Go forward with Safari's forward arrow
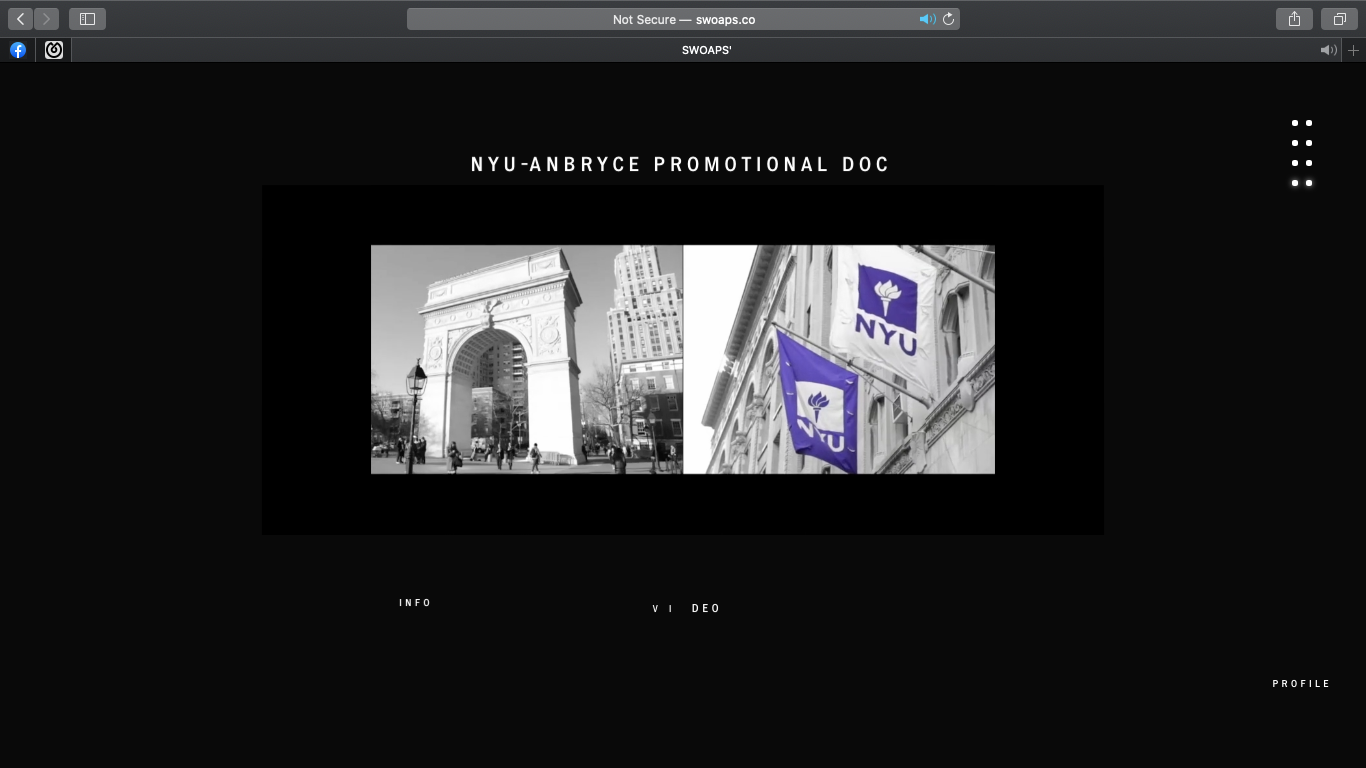This screenshot has width=1366, height=768. pyautogui.click(x=46, y=19)
